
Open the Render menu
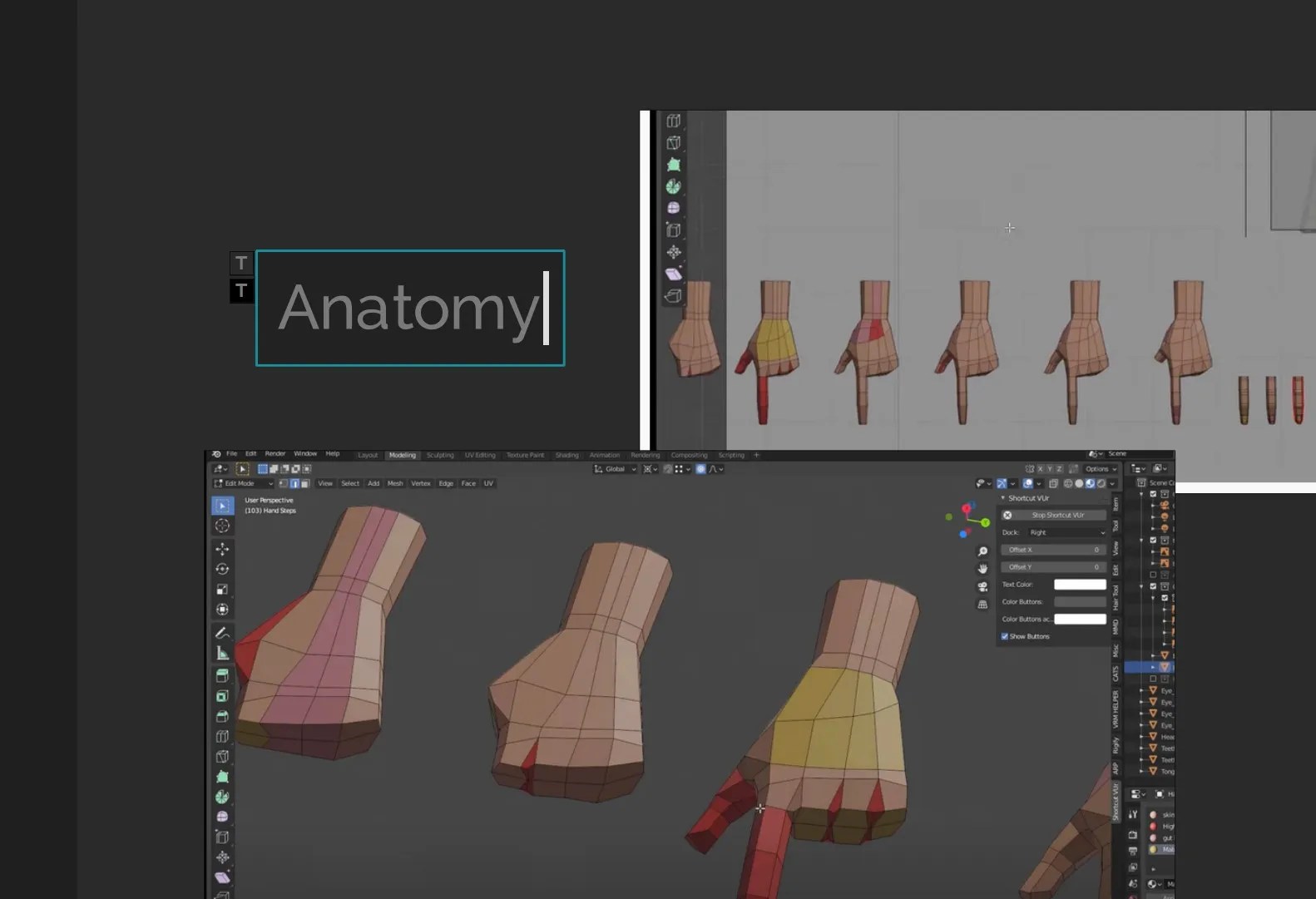tap(275, 454)
